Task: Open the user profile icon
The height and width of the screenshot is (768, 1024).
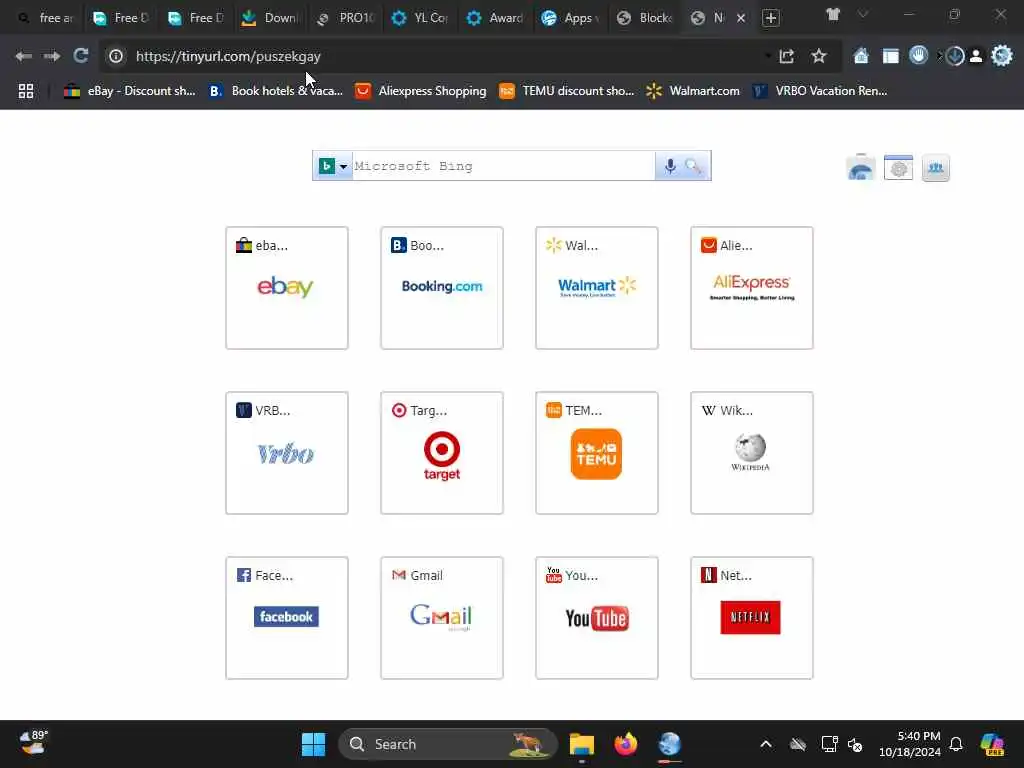Action: (976, 56)
